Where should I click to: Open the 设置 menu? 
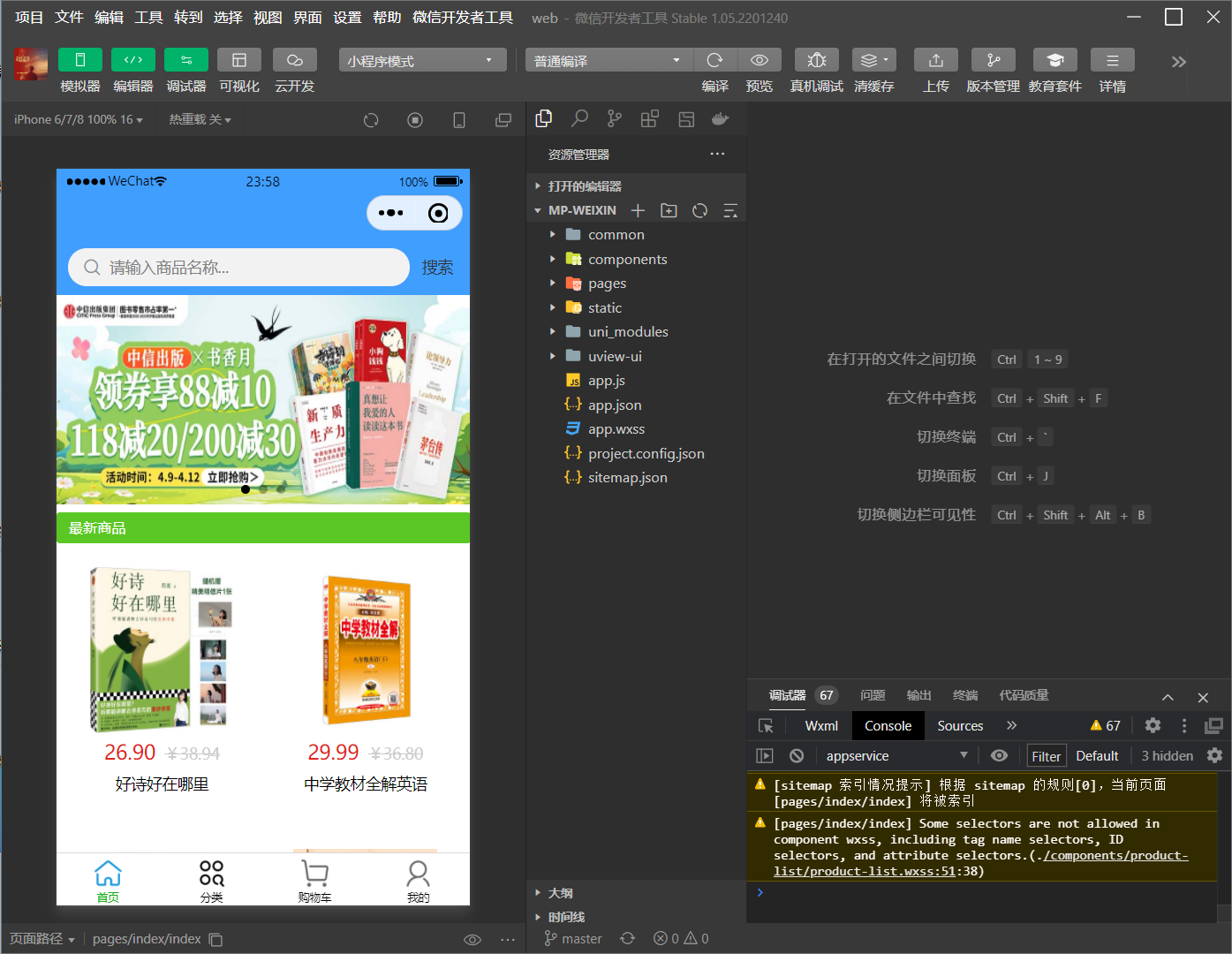click(x=347, y=18)
